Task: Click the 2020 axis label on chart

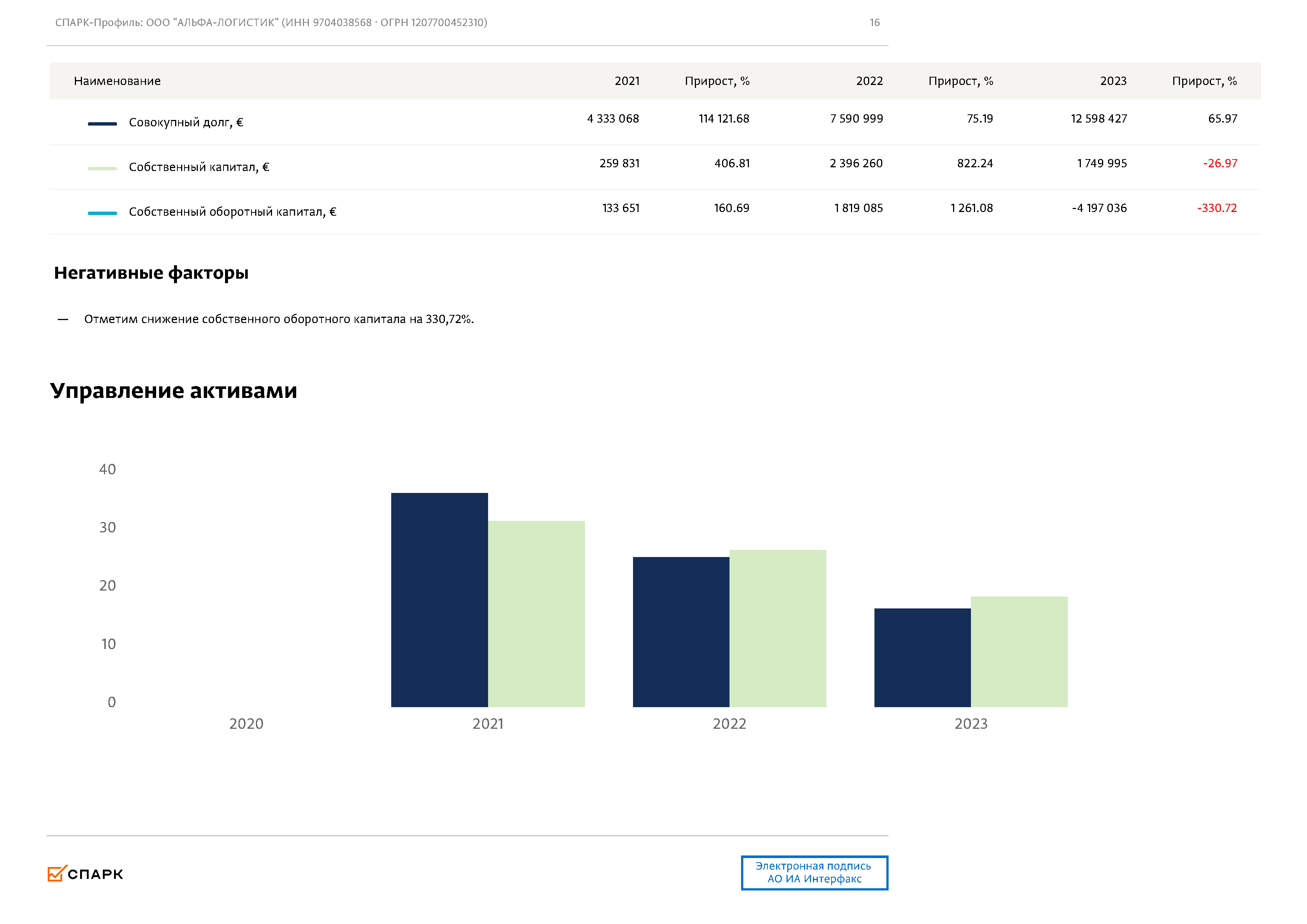Action: tap(246, 724)
